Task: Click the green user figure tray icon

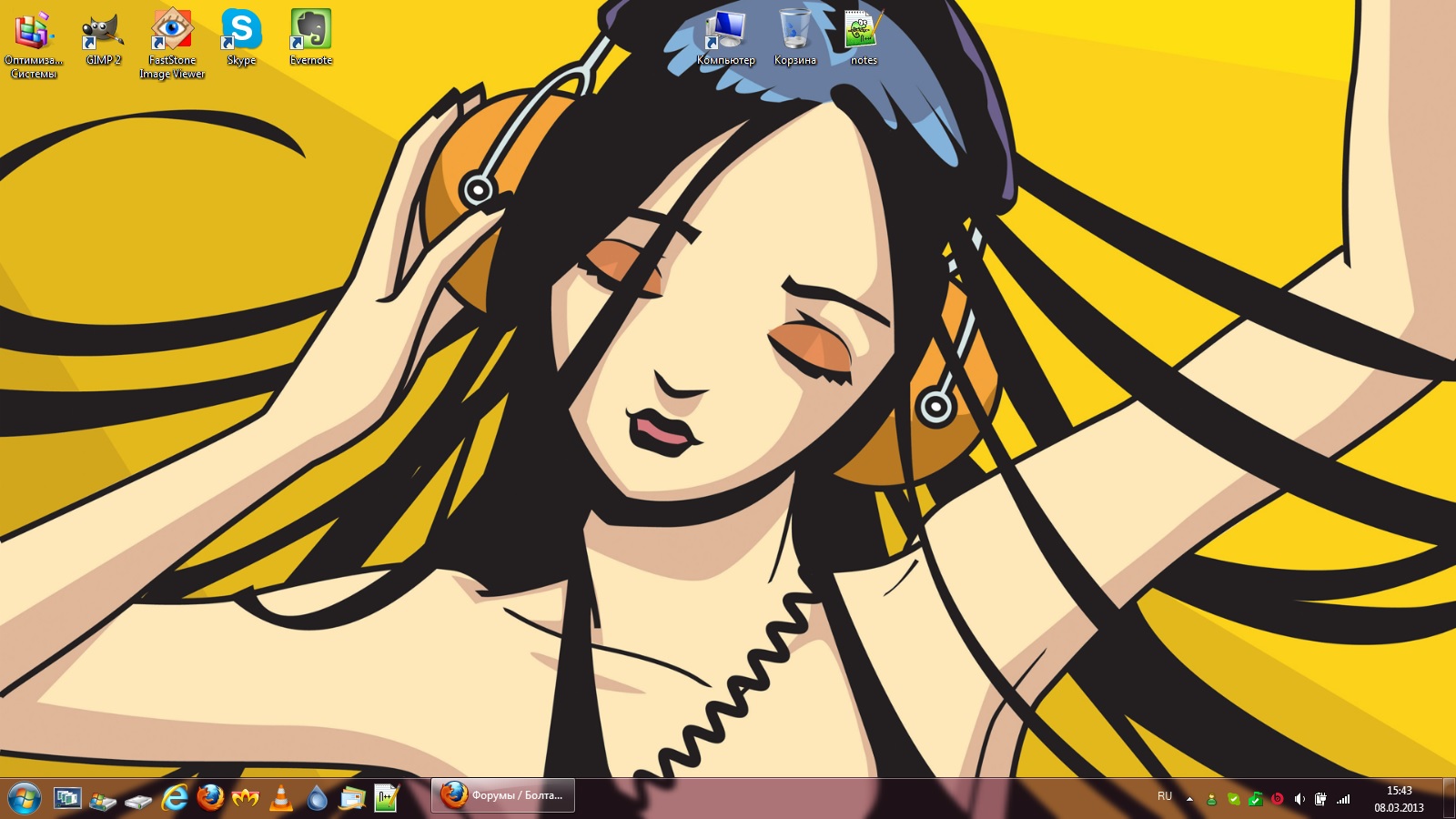Action: coord(1211,799)
